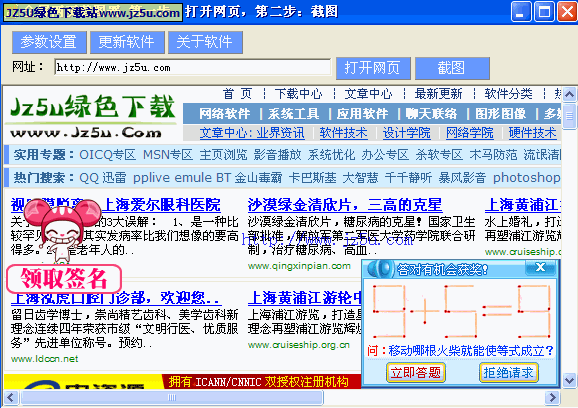The image size is (578, 408).
Task: Click the 拒绝请求 button
Action: click(509, 373)
